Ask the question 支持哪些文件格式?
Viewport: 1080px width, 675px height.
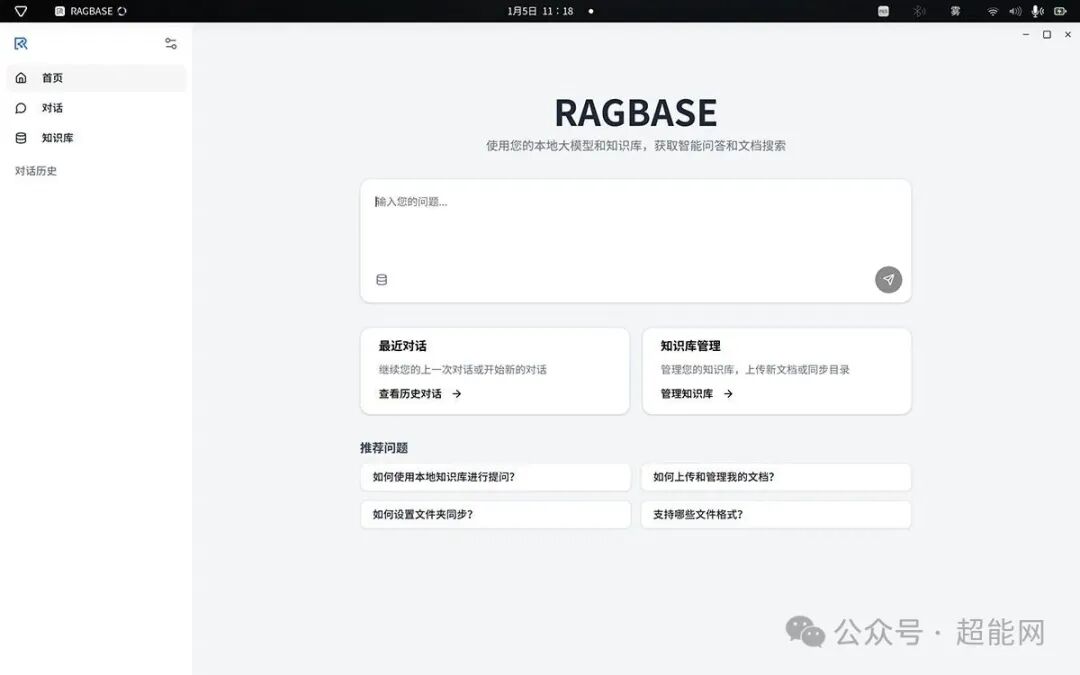(777, 514)
